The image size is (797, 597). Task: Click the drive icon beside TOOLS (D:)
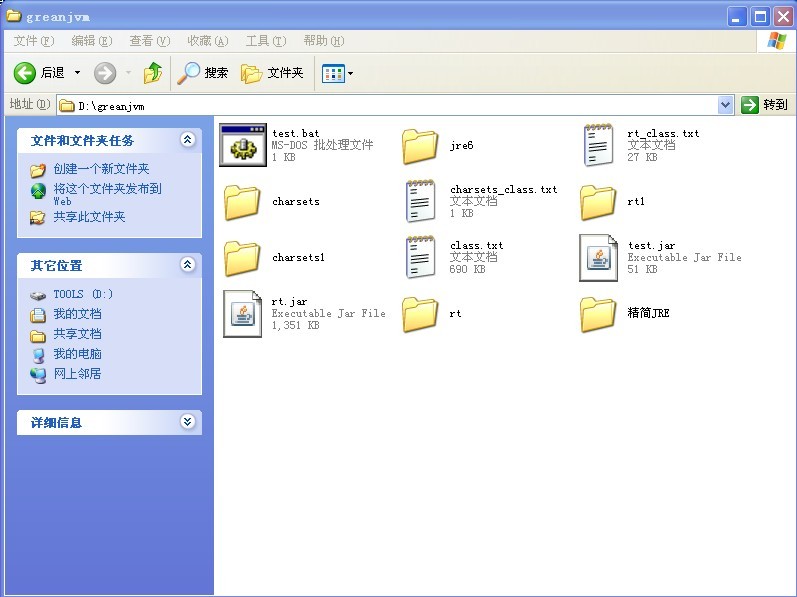pos(38,295)
